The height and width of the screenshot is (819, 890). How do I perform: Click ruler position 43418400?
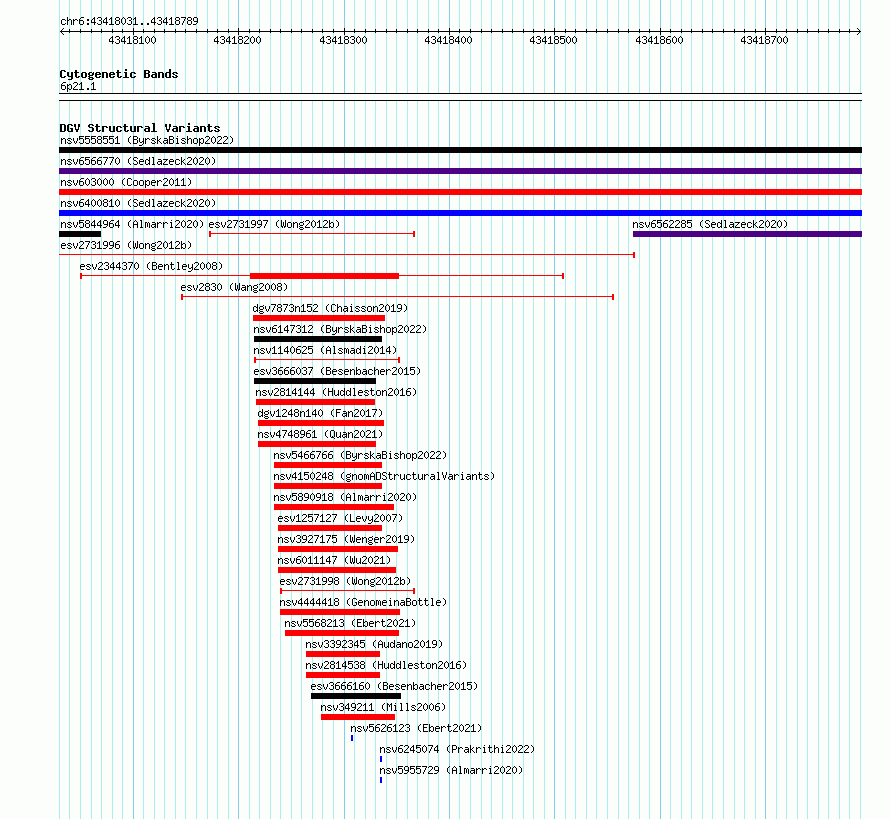[x=448, y=40]
